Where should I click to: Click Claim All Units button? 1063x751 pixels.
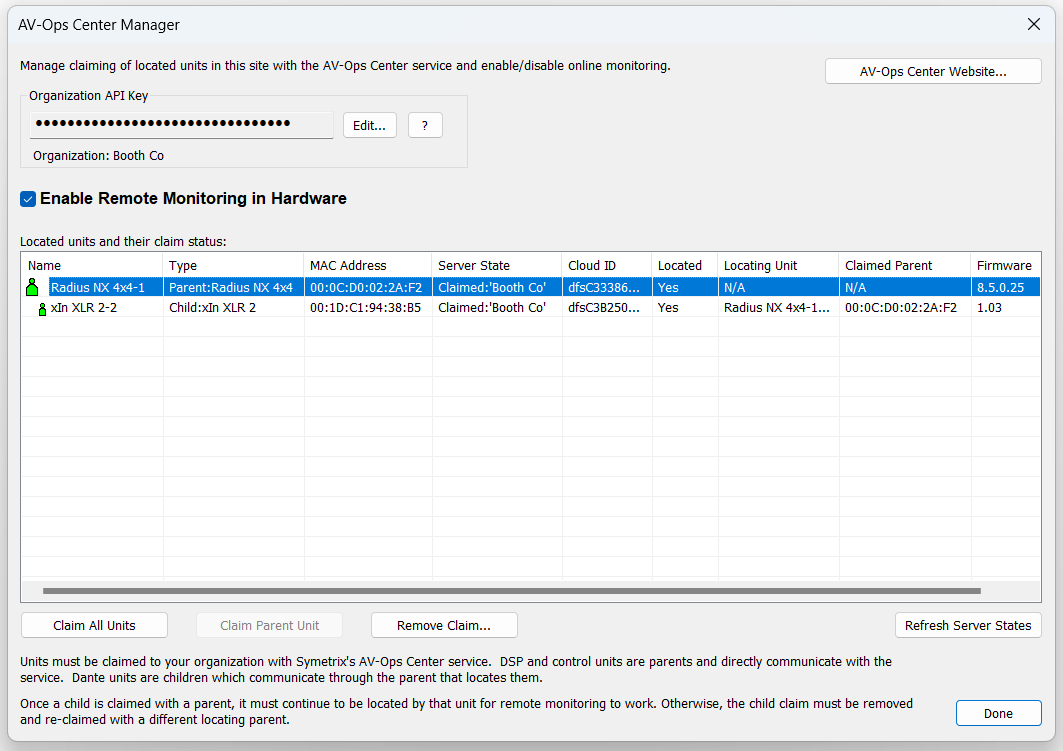coord(94,625)
